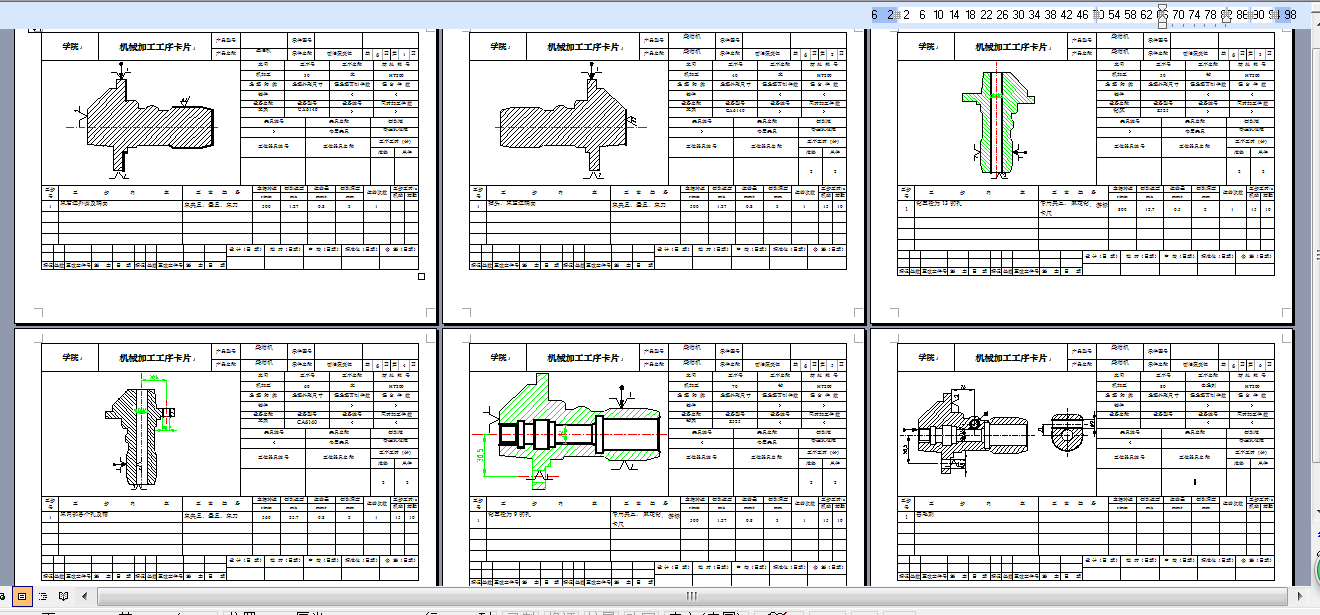Click ruler at mark 34
1320x615 pixels.
point(1035,14)
